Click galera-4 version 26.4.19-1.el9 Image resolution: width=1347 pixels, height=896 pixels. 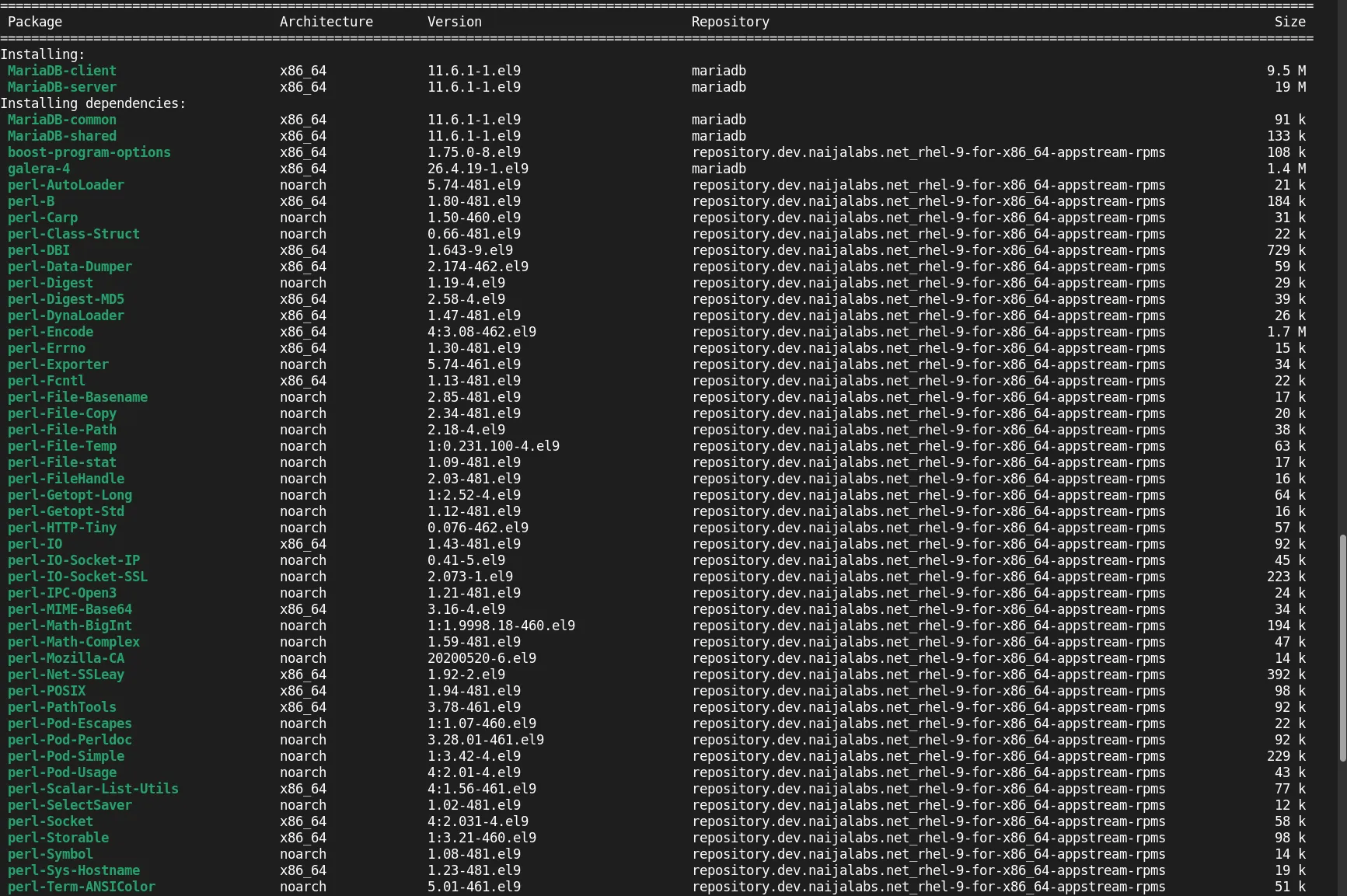478,169
